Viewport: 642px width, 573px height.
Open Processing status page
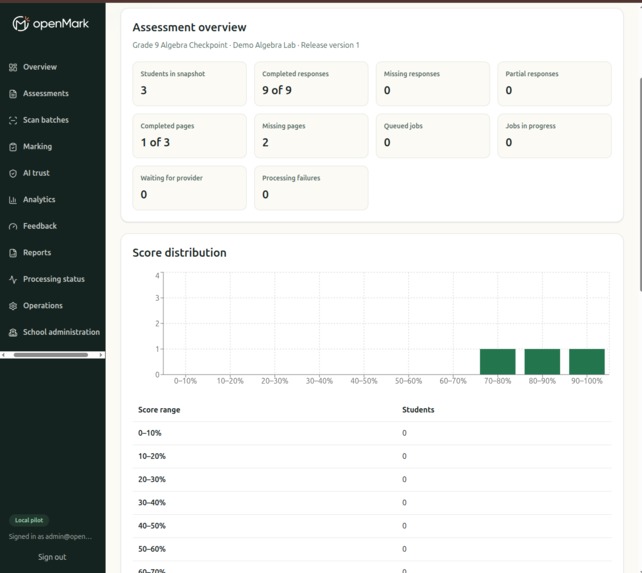[54, 279]
